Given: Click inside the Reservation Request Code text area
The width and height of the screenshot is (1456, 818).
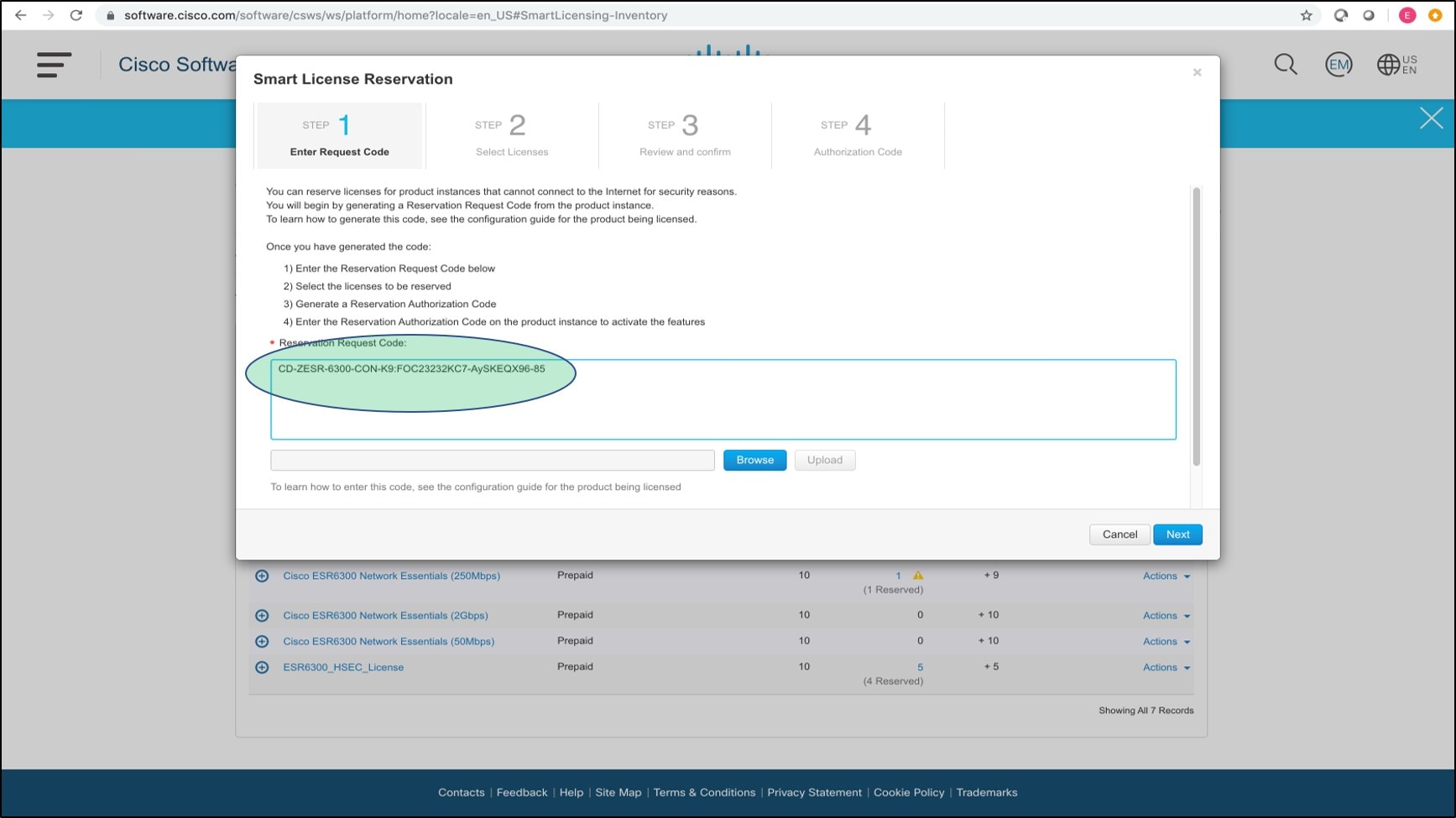Looking at the screenshot, I should (x=723, y=399).
